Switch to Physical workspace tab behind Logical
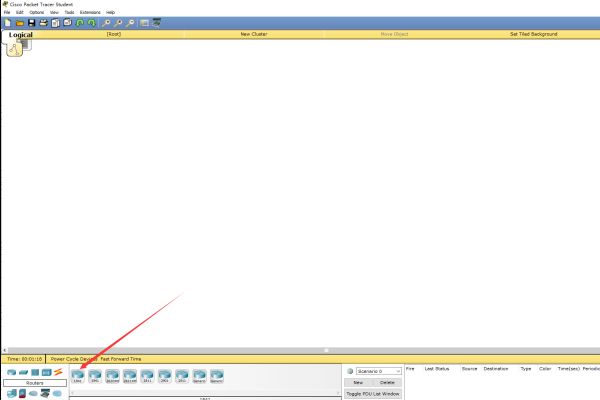This screenshot has width=600, height=400. pyautogui.click(x=27, y=45)
